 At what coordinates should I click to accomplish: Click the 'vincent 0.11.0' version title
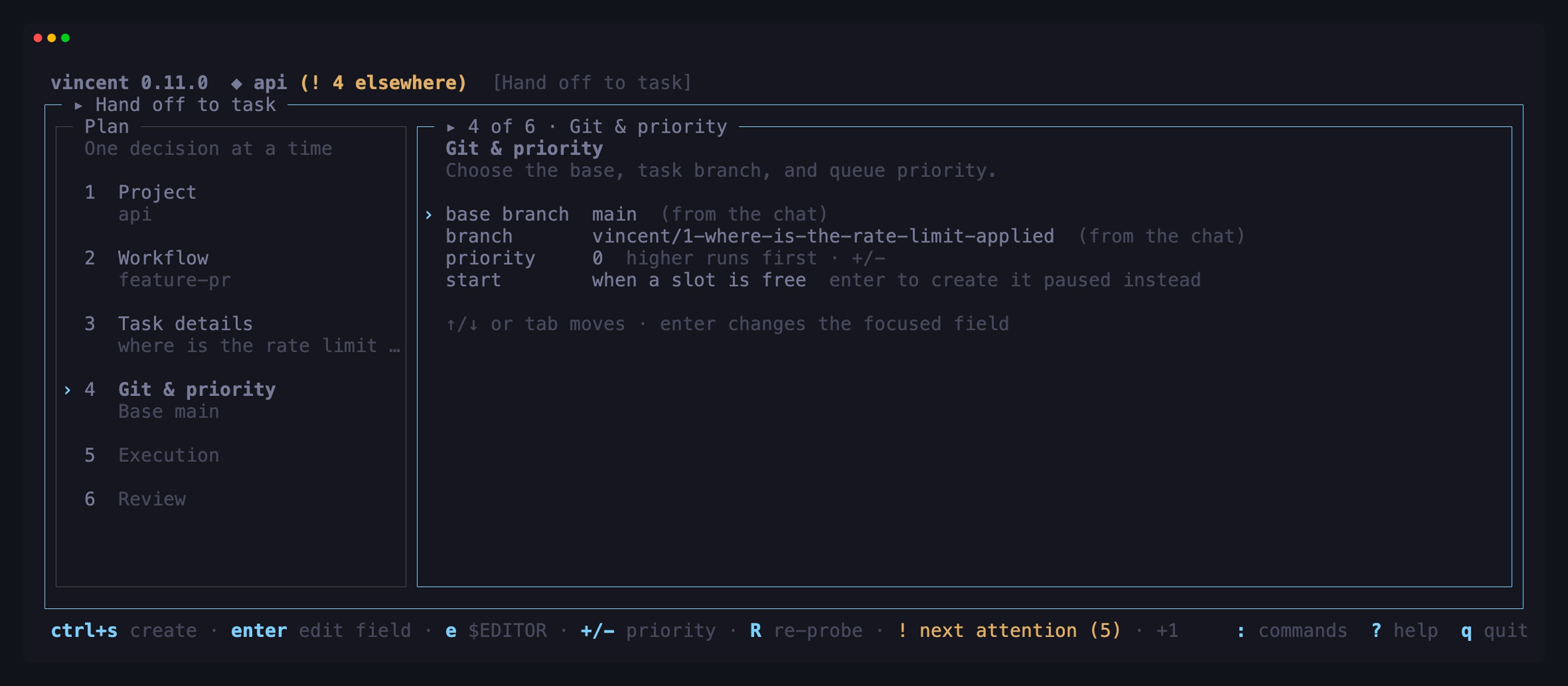click(x=129, y=83)
